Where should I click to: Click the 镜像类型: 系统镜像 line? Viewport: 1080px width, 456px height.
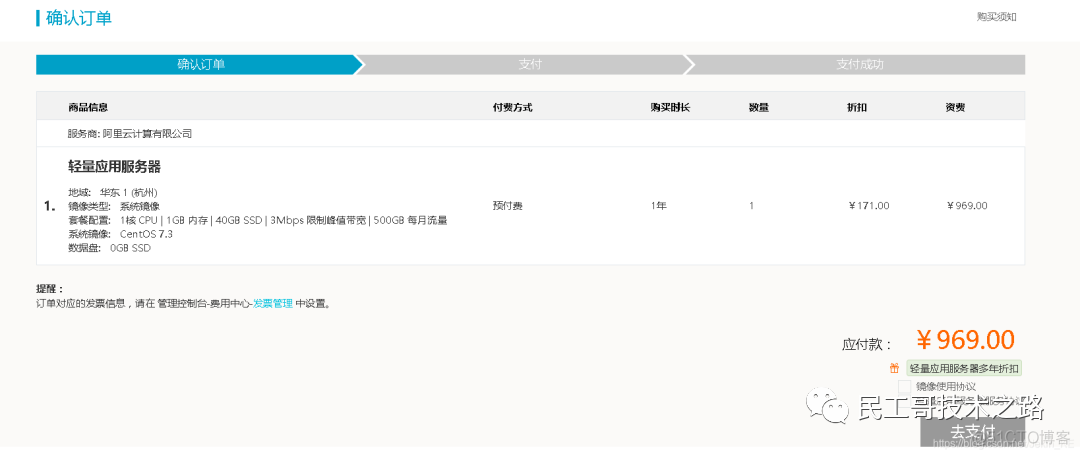(x=114, y=206)
